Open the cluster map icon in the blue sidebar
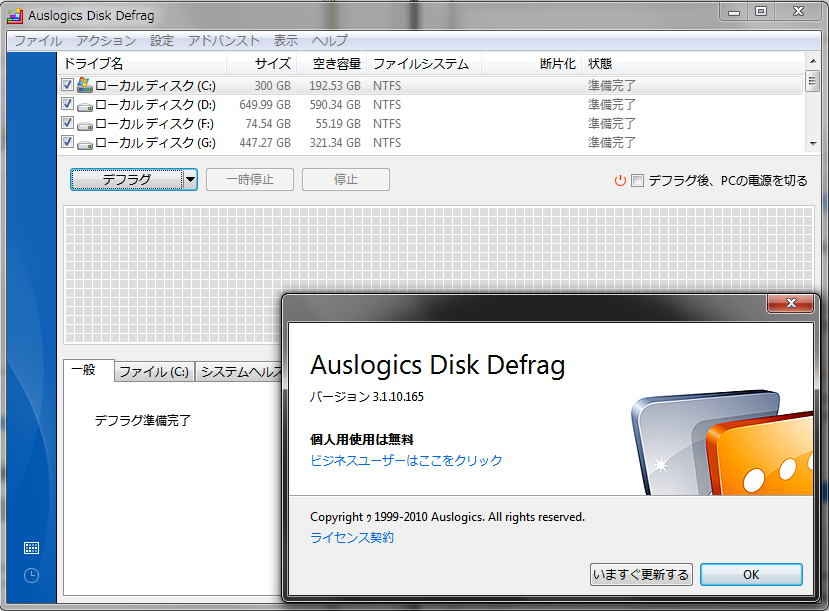The image size is (829, 611). 32,548
